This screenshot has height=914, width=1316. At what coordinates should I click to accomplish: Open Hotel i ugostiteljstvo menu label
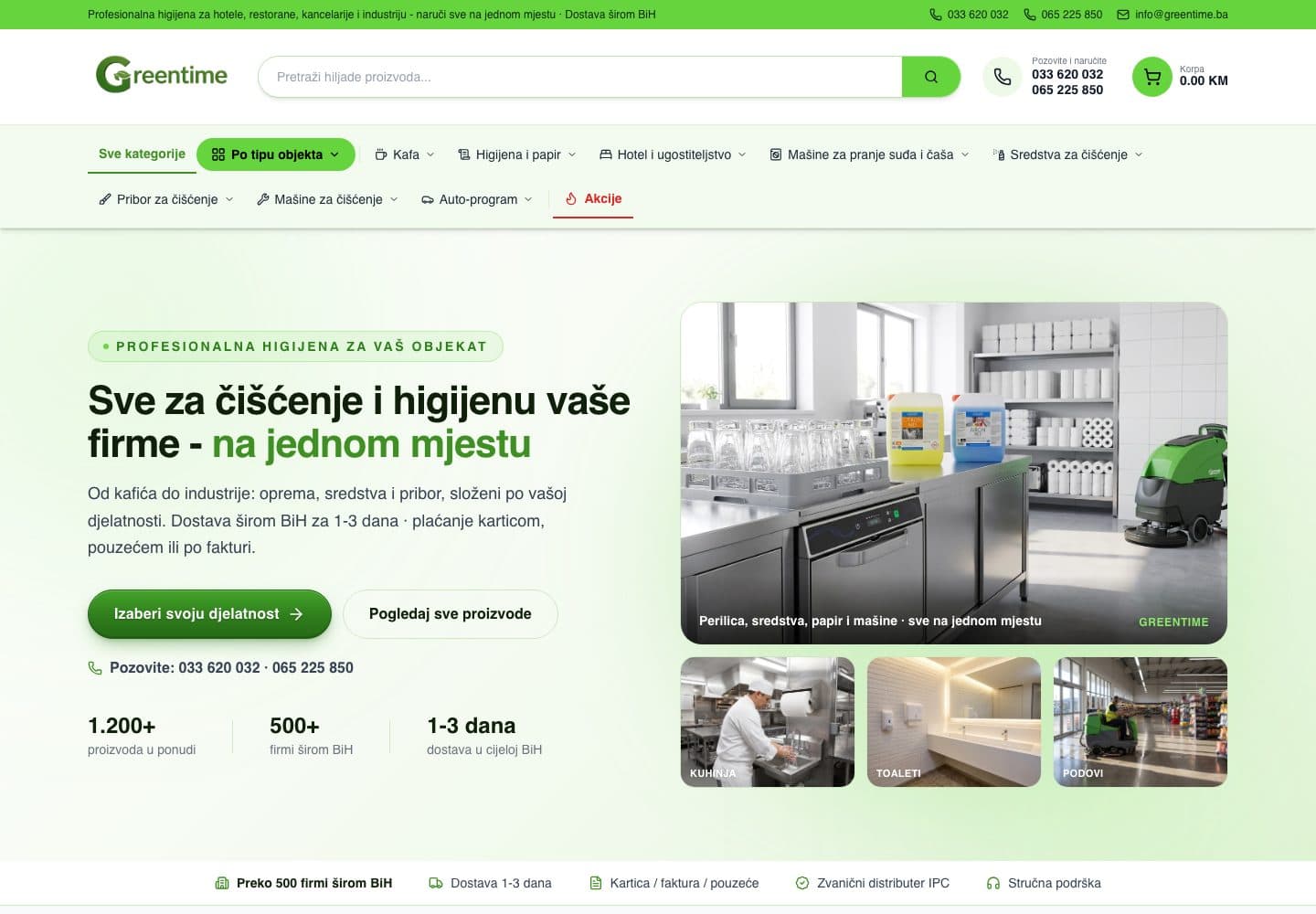(674, 154)
